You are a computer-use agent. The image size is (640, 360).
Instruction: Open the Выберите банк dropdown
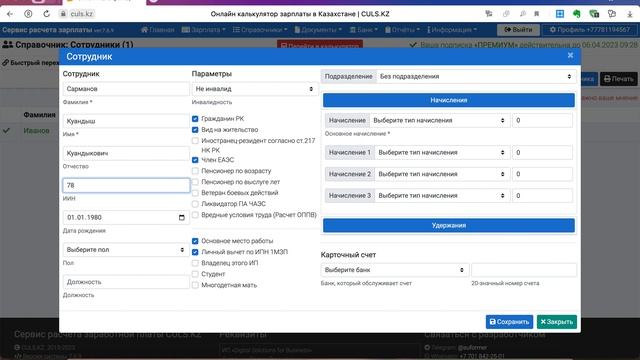coord(394,270)
